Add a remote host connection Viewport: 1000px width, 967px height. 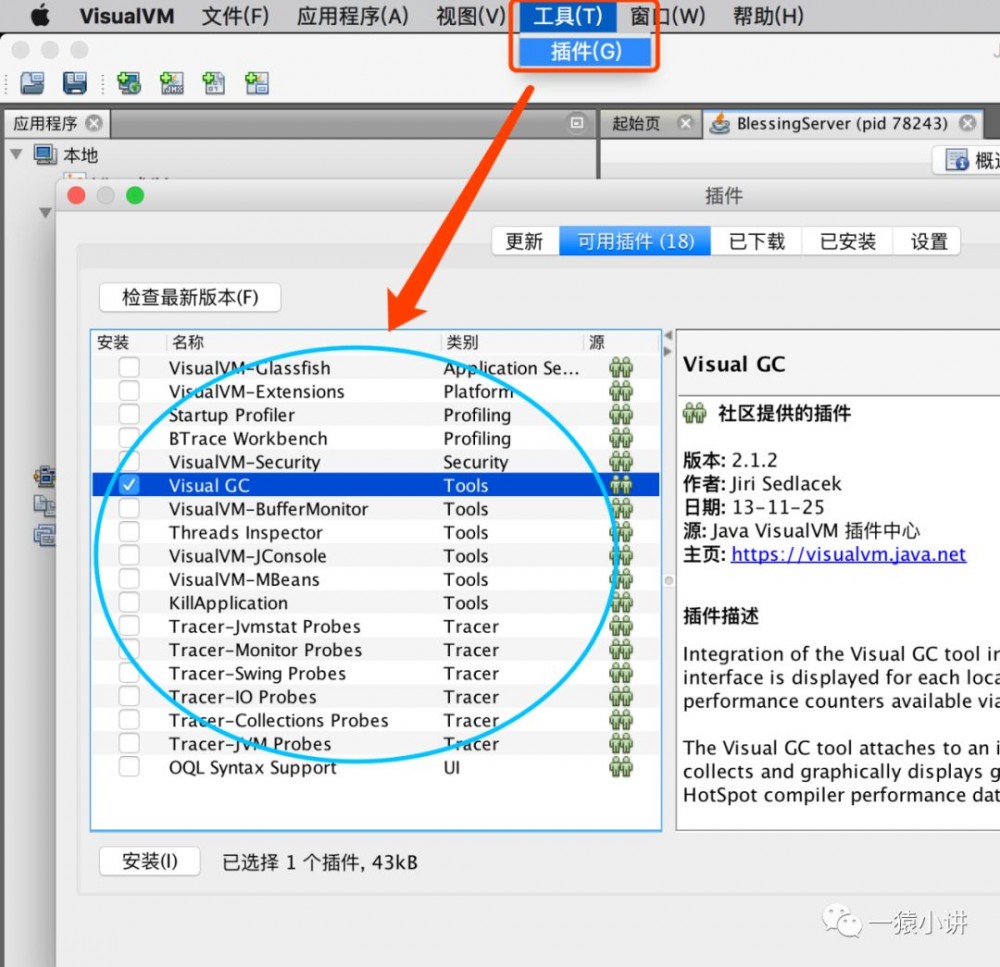128,83
